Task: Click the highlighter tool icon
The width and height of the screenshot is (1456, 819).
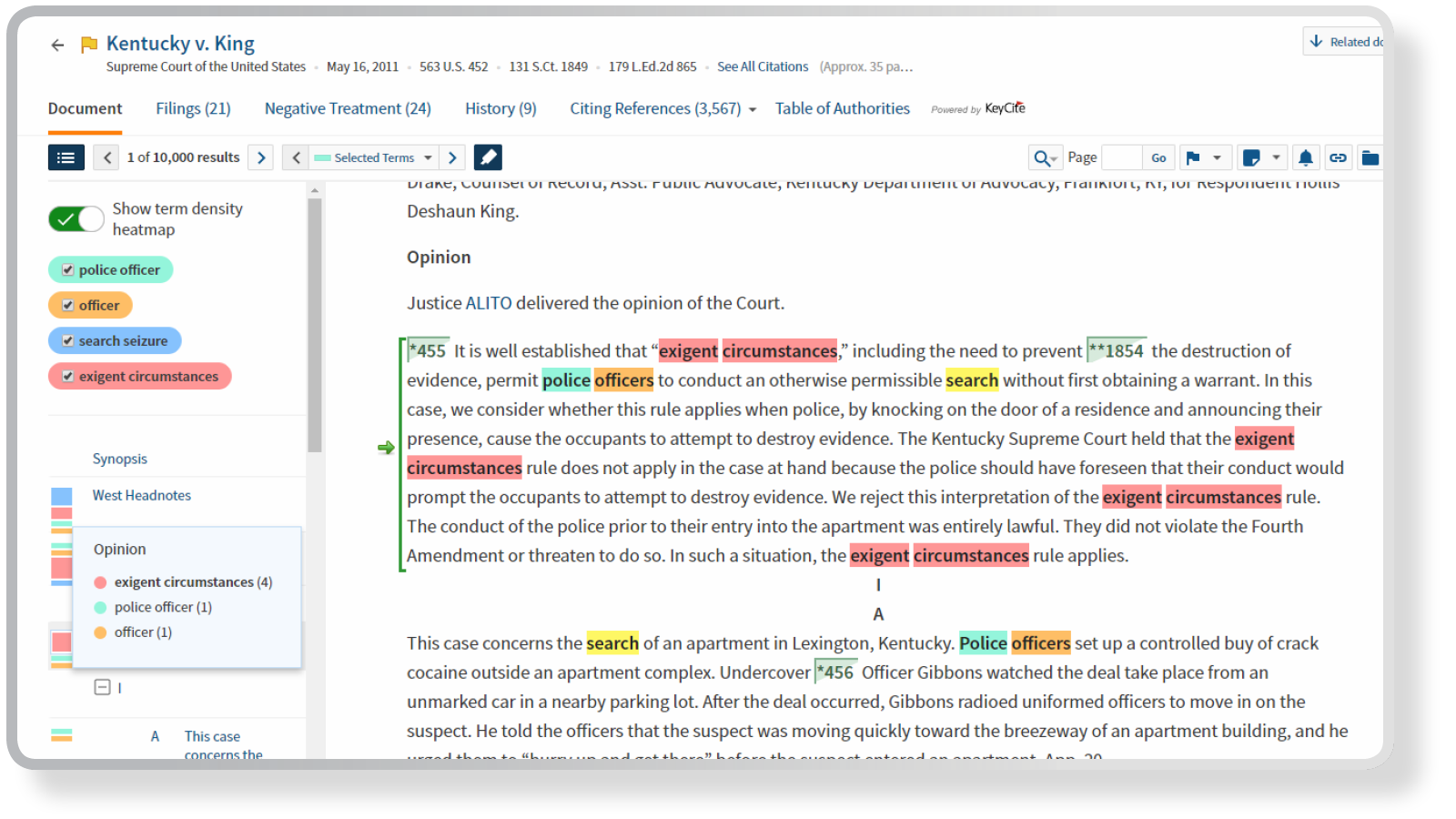Action: coord(488,157)
